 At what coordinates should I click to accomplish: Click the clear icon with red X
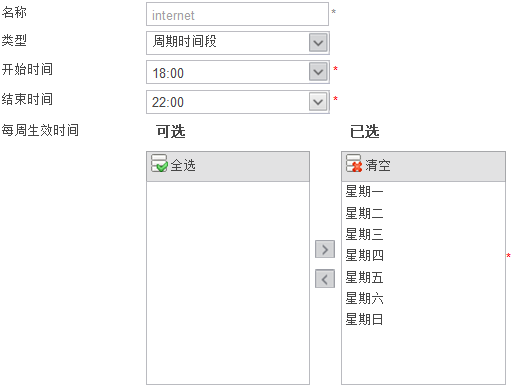[354, 163]
